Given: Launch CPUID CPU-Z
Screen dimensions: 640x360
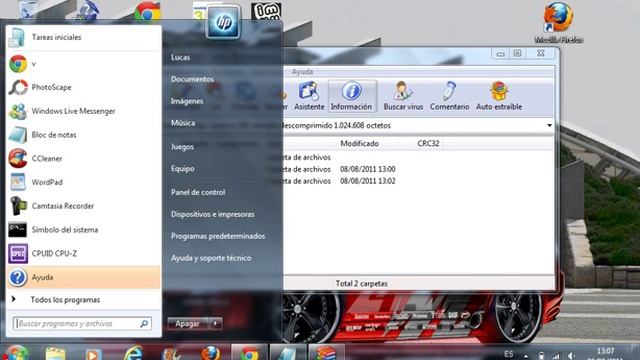Looking at the screenshot, I should 84,253.
